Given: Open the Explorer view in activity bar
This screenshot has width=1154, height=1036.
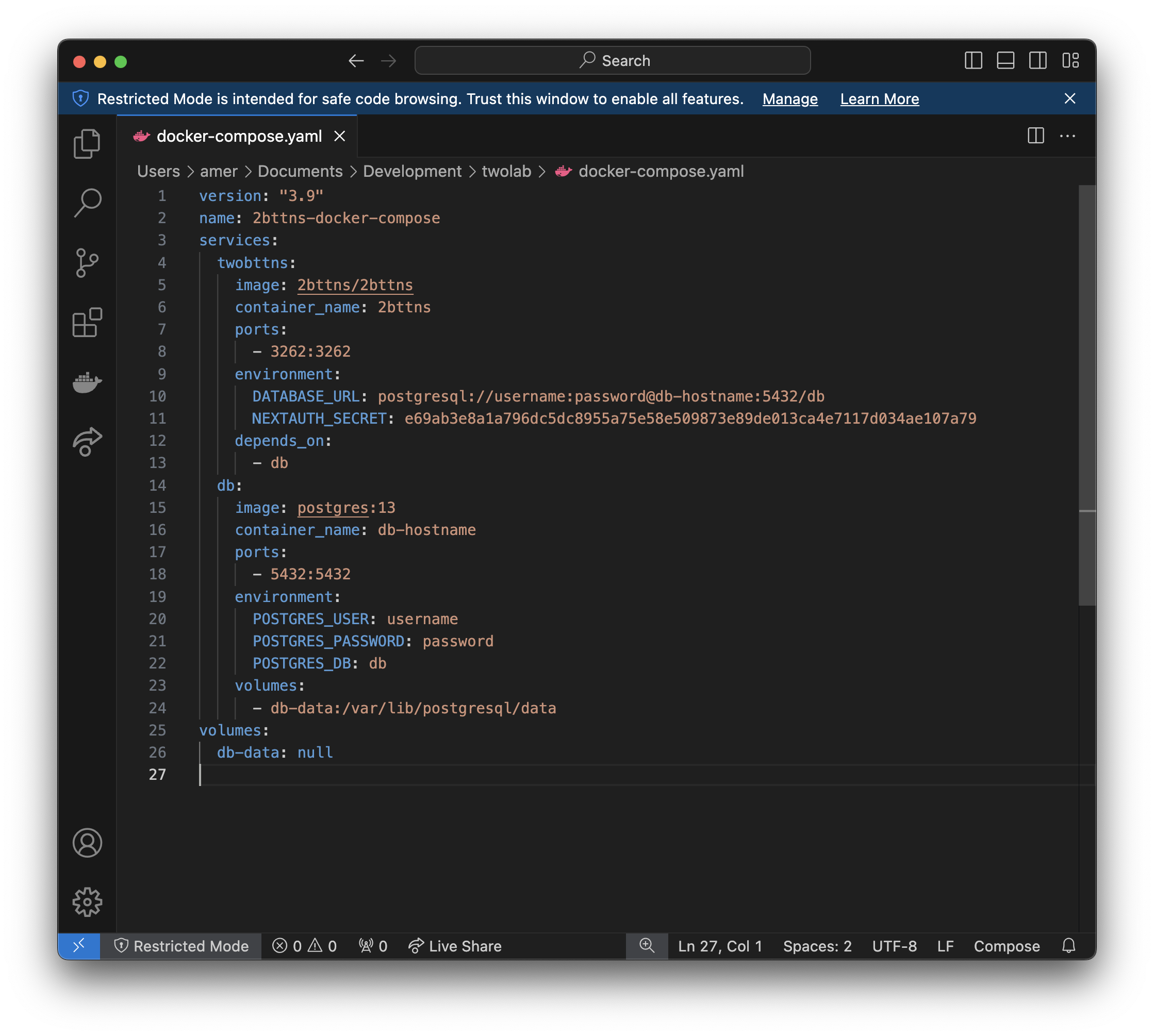Looking at the screenshot, I should (x=87, y=143).
